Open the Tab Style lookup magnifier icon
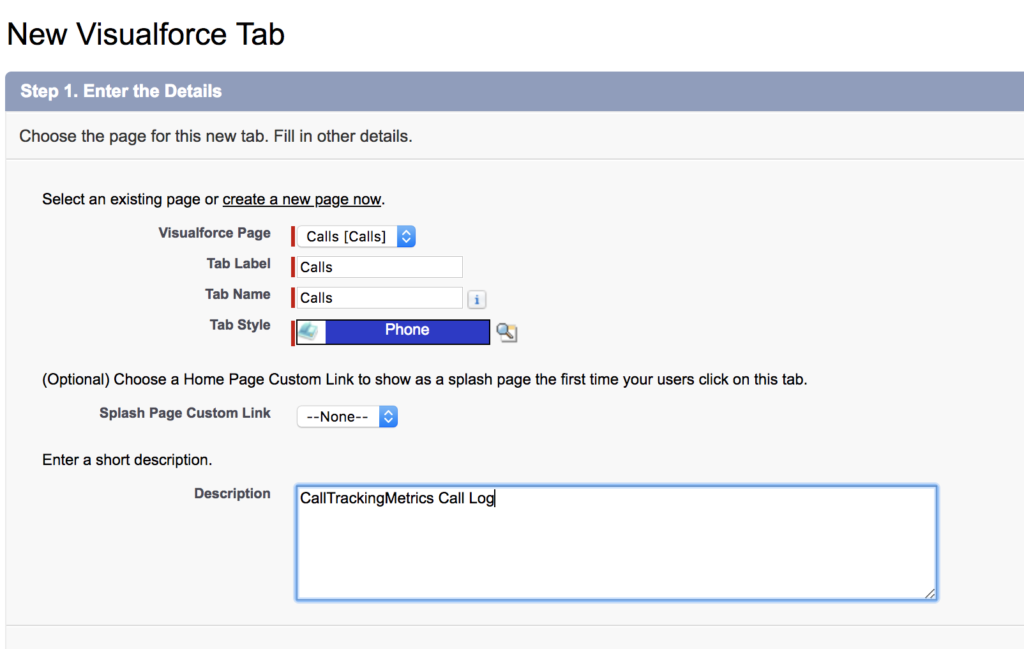The width and height of the screenshot is (1024, 649). [x=507, y=332]
